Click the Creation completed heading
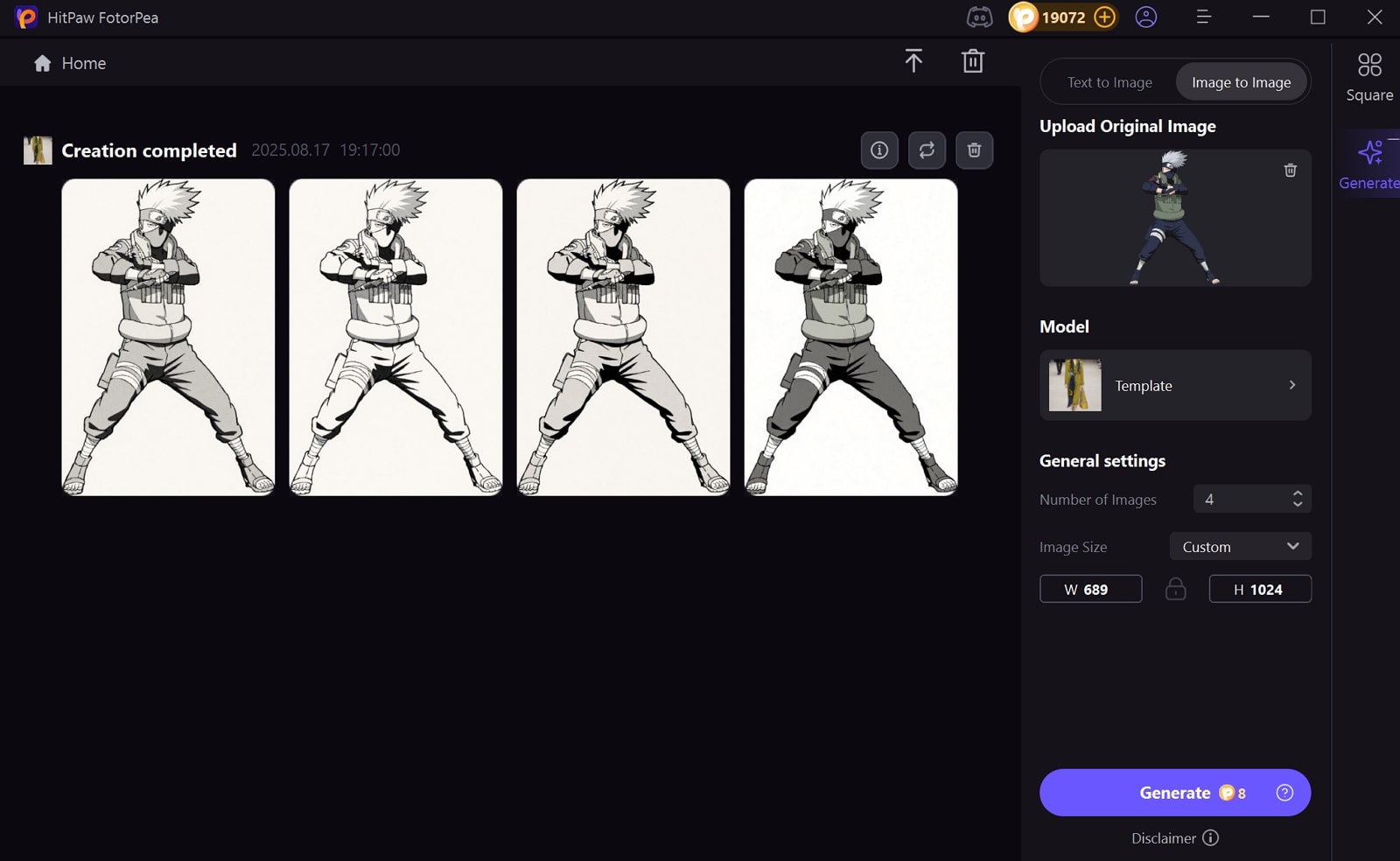The image size is (1400, 861). 149,150
